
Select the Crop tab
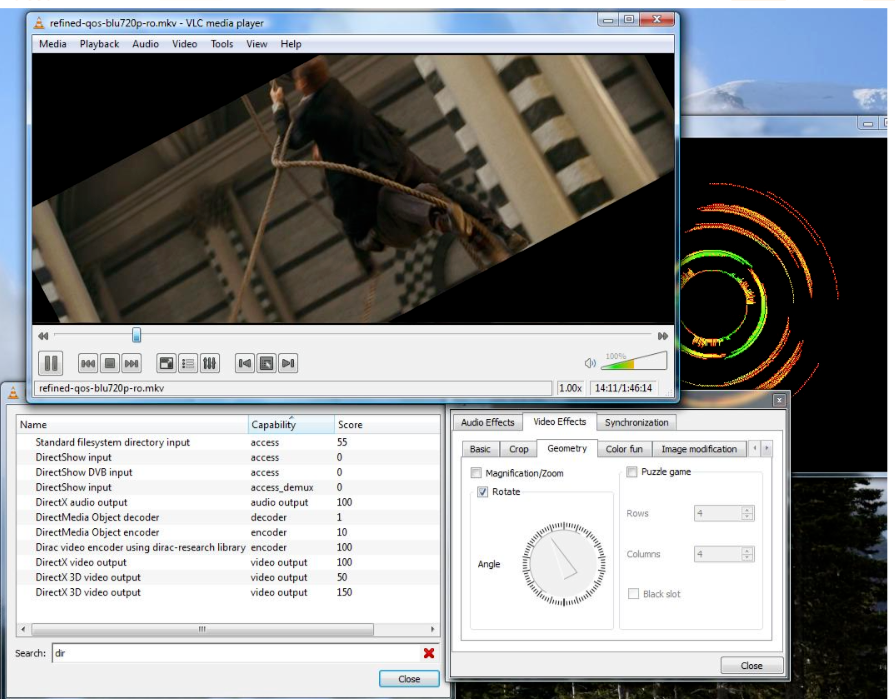pos(518,449)
